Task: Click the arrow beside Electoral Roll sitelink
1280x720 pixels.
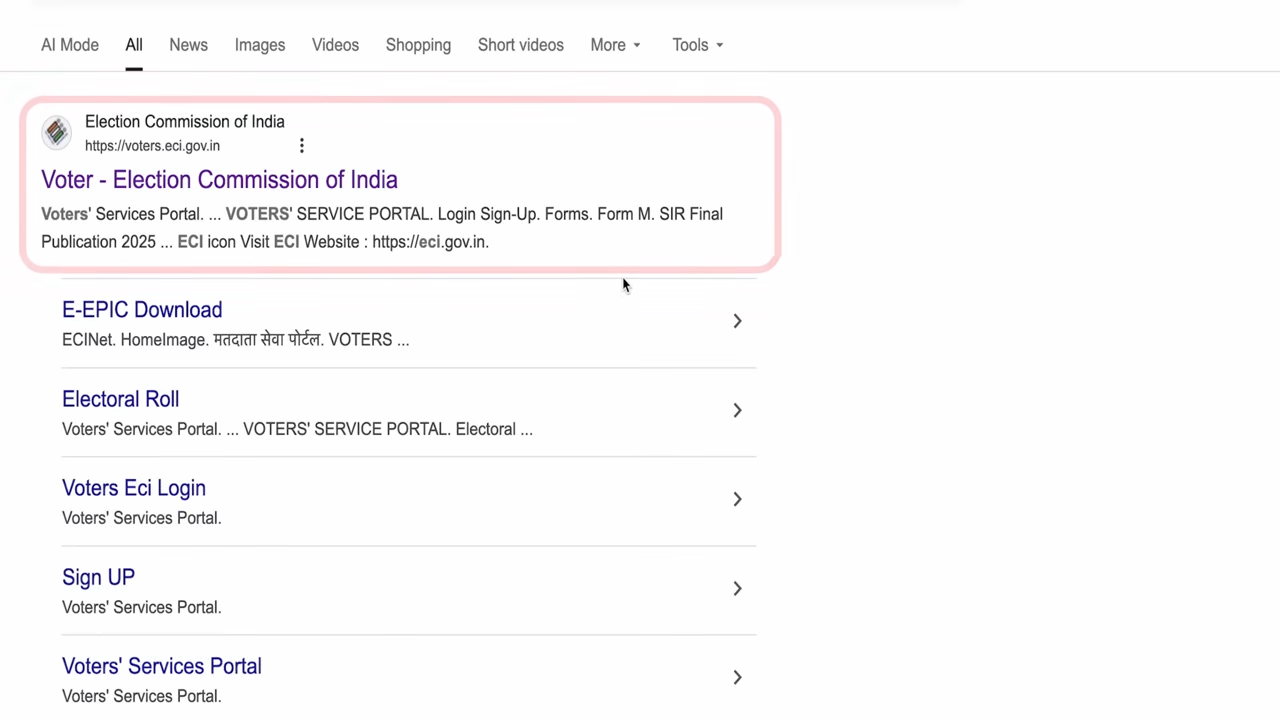Action: point(737,410)
